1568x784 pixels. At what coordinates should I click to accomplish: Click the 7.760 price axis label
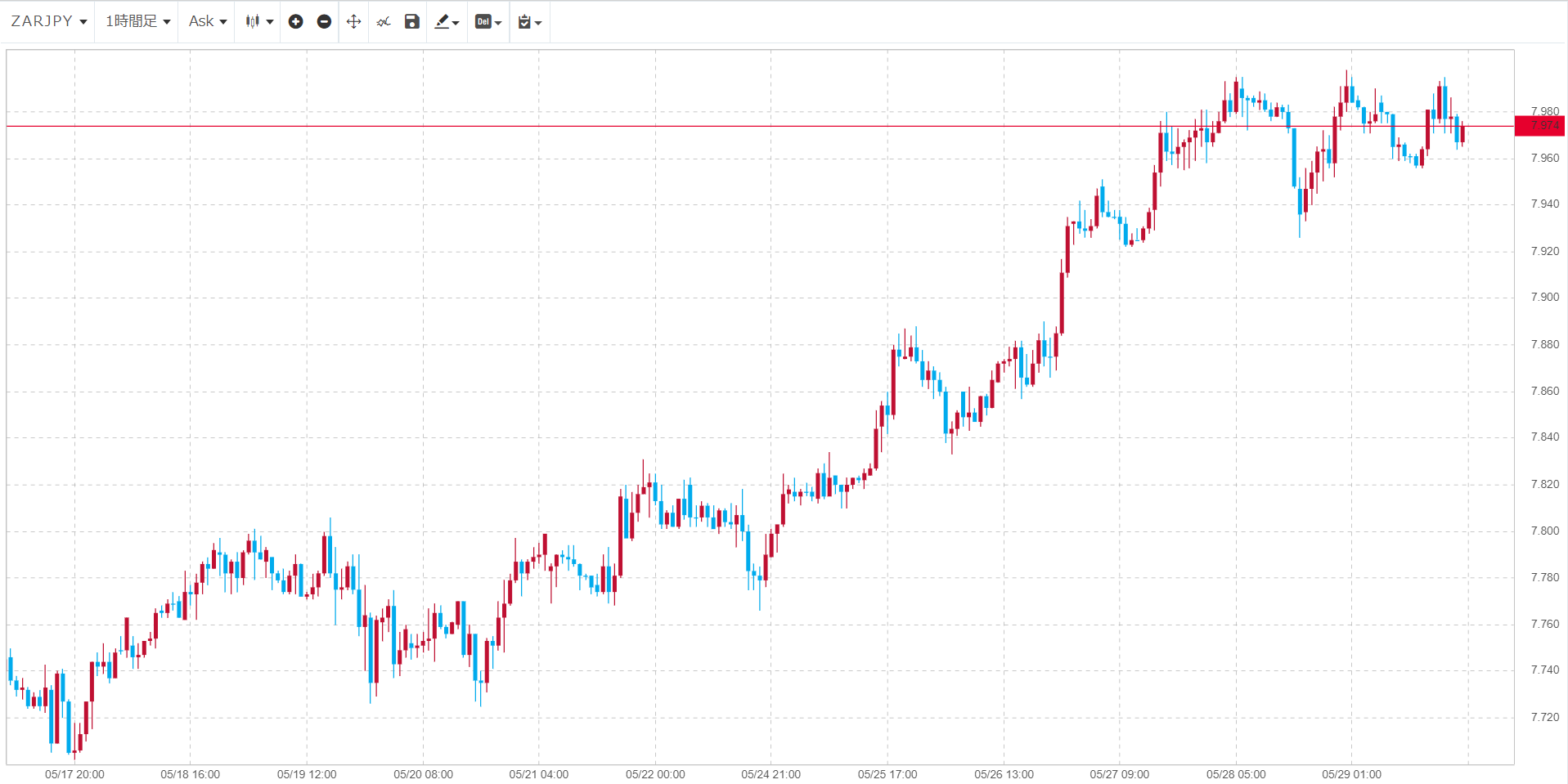click(1545, 624)
